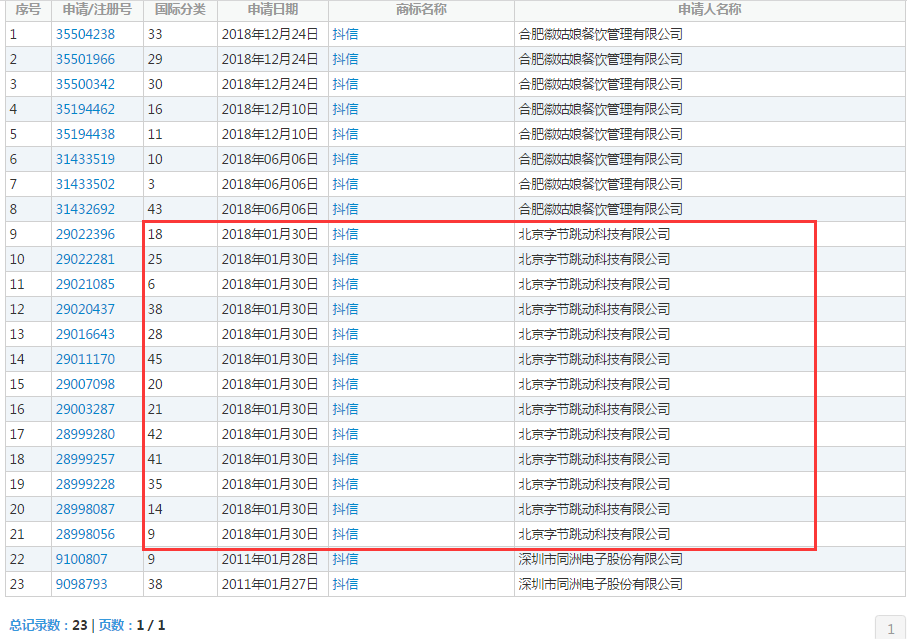
Task: Click the 抖信 link in row 29020437
Action: pyautogui.click(x=345, y=309)
